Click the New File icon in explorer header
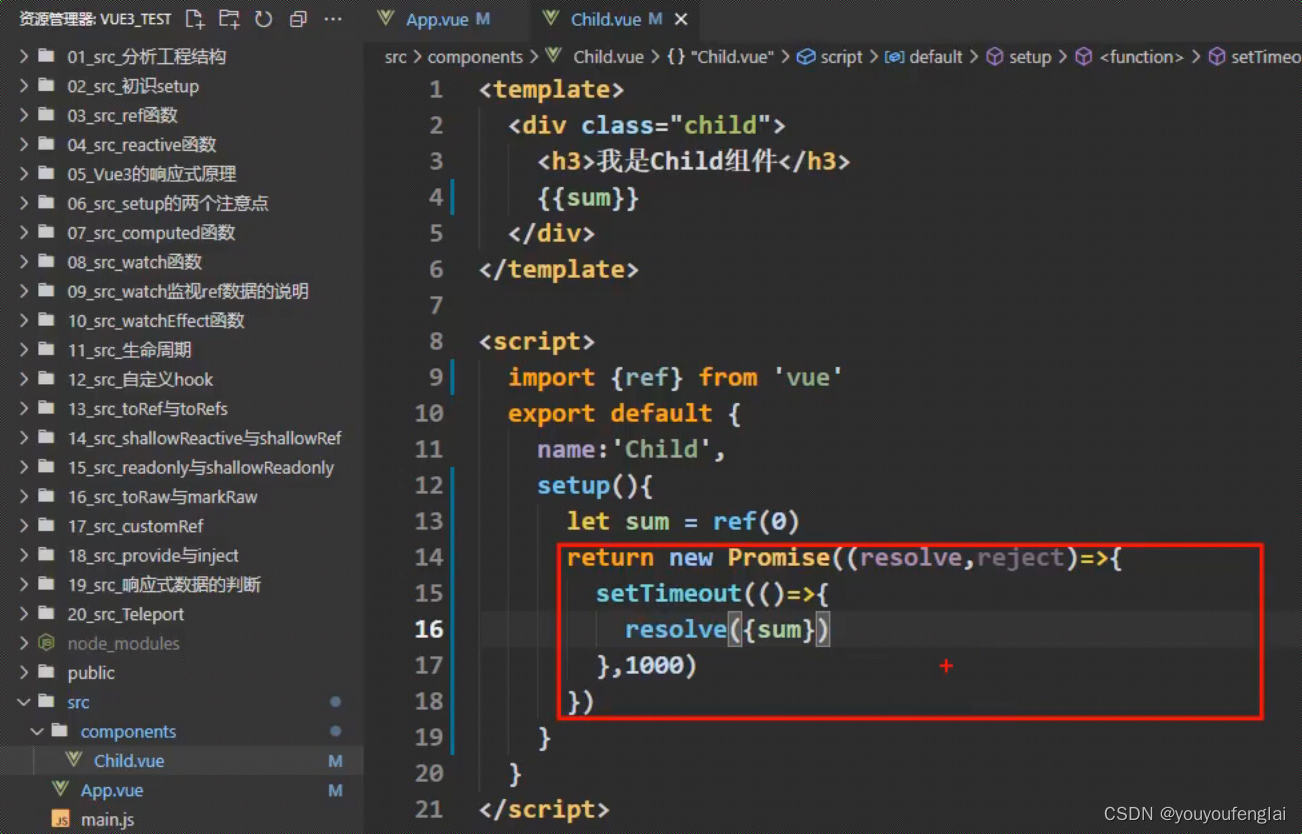This screenshot has width=1302, height=834. point(195,19)
